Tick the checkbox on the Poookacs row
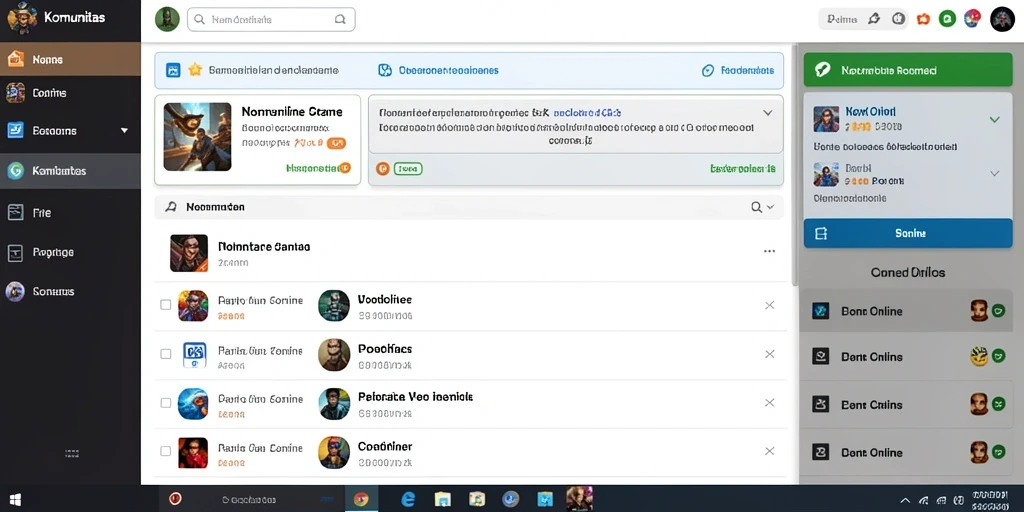Viewport: 1024px width, 512px height. coord(166,354)
